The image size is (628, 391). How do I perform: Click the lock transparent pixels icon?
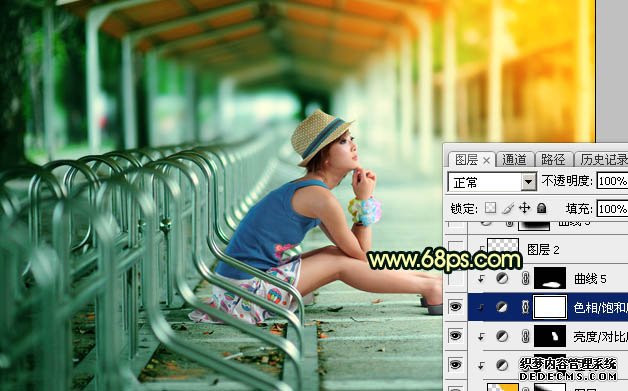pyautogui.click(x=490, y=208)
